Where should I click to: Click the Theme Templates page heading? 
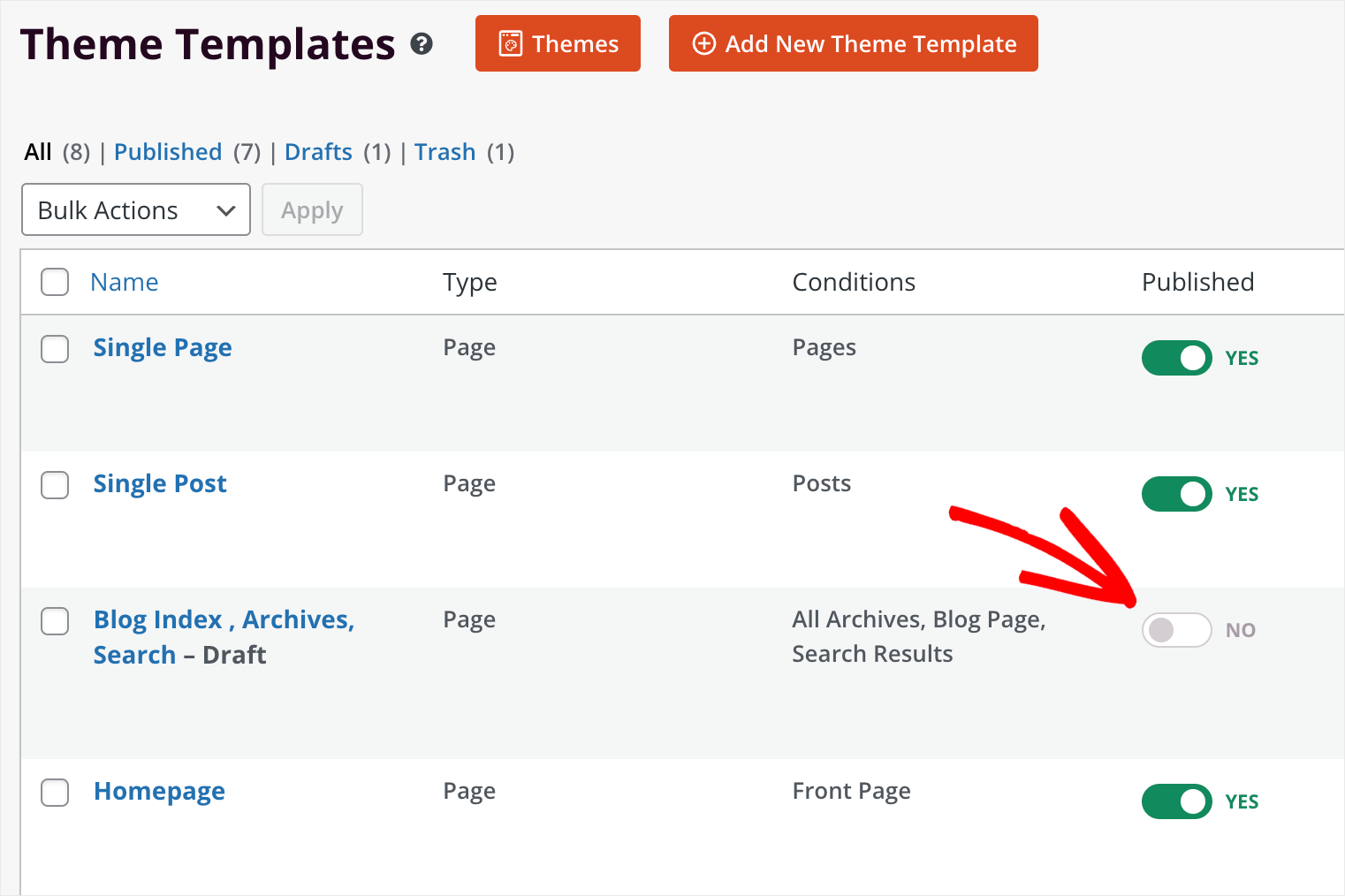click(208, 44)
